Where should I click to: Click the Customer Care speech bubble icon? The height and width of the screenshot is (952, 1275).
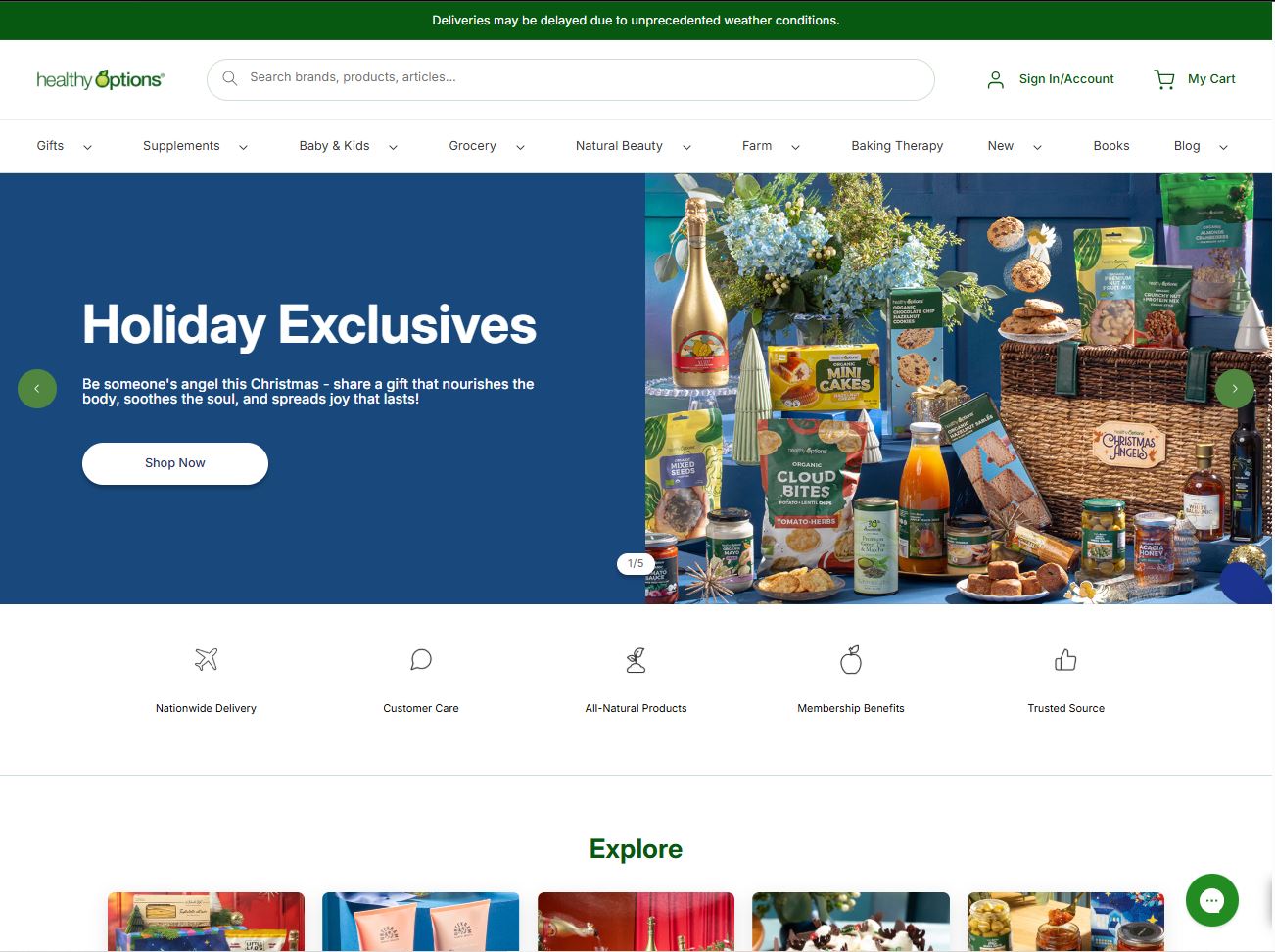tap(421, 660)
